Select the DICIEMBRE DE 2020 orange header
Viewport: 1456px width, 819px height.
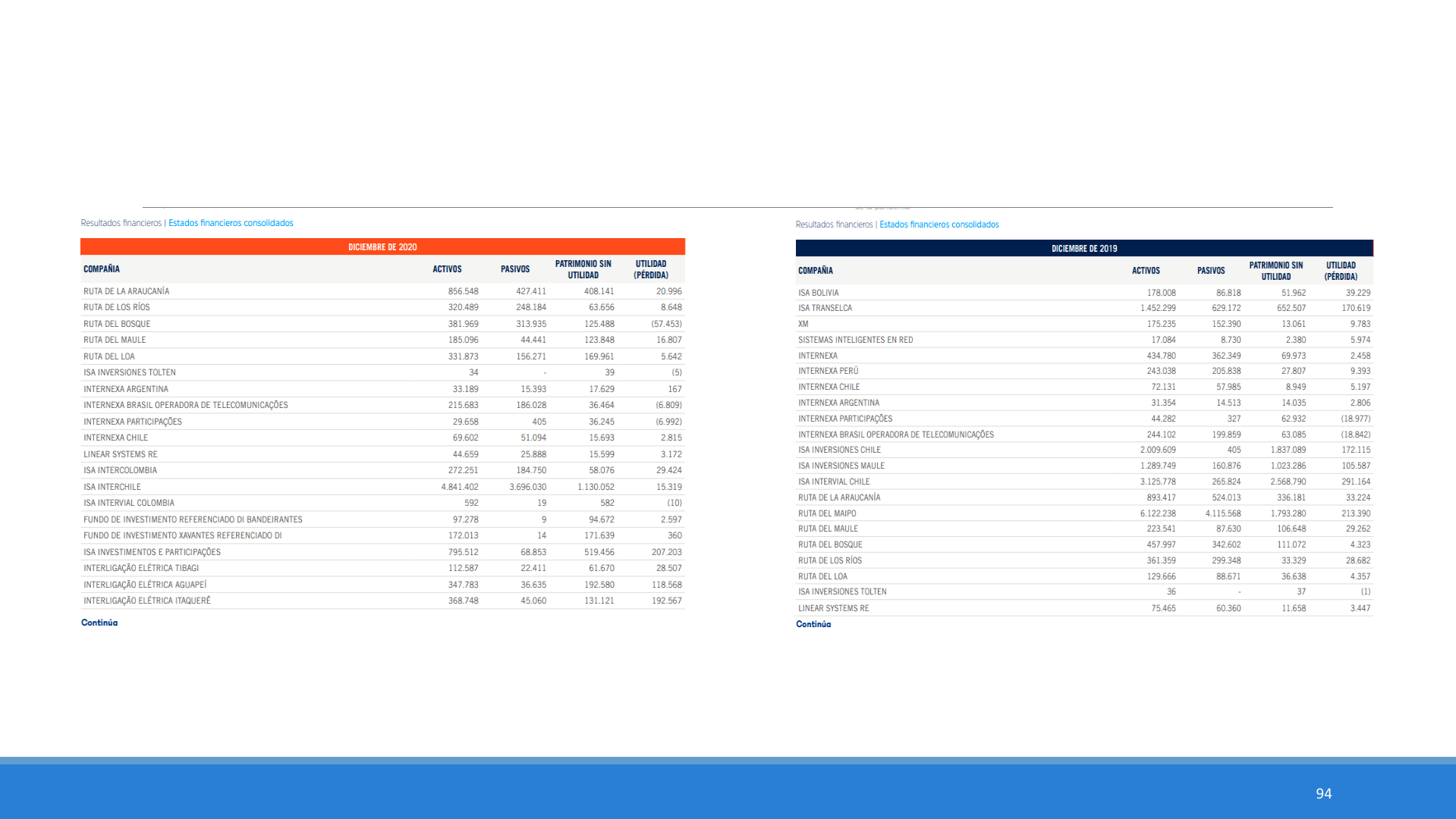click(382, 247)
